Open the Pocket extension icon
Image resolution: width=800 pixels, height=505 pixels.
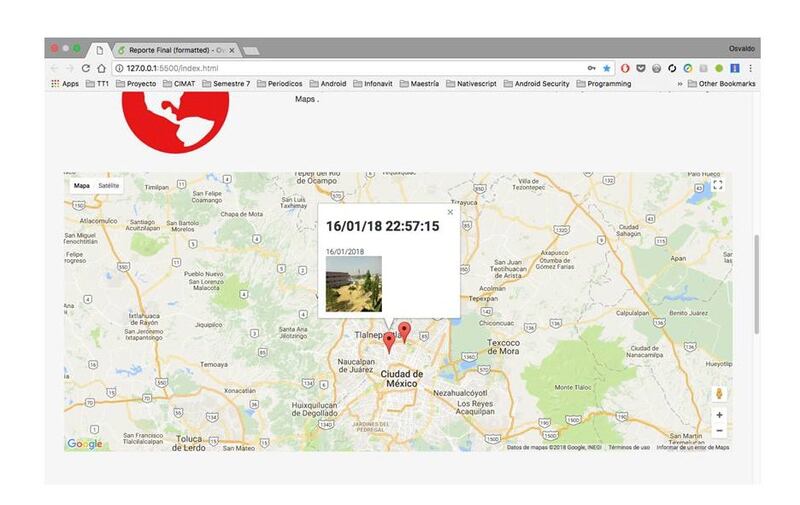[x=641, y=68]
